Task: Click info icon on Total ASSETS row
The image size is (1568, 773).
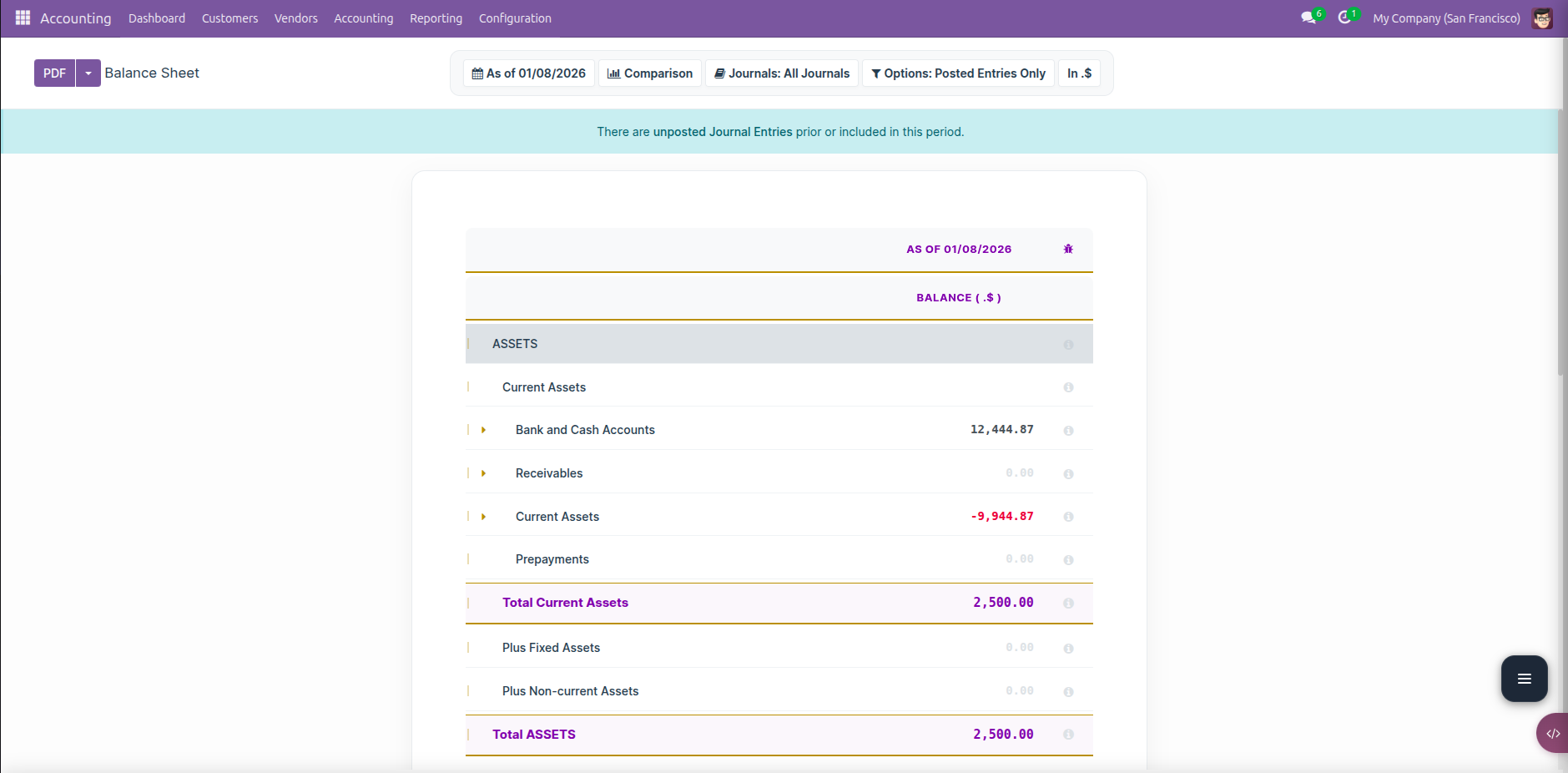Action: pos(1068,735)
